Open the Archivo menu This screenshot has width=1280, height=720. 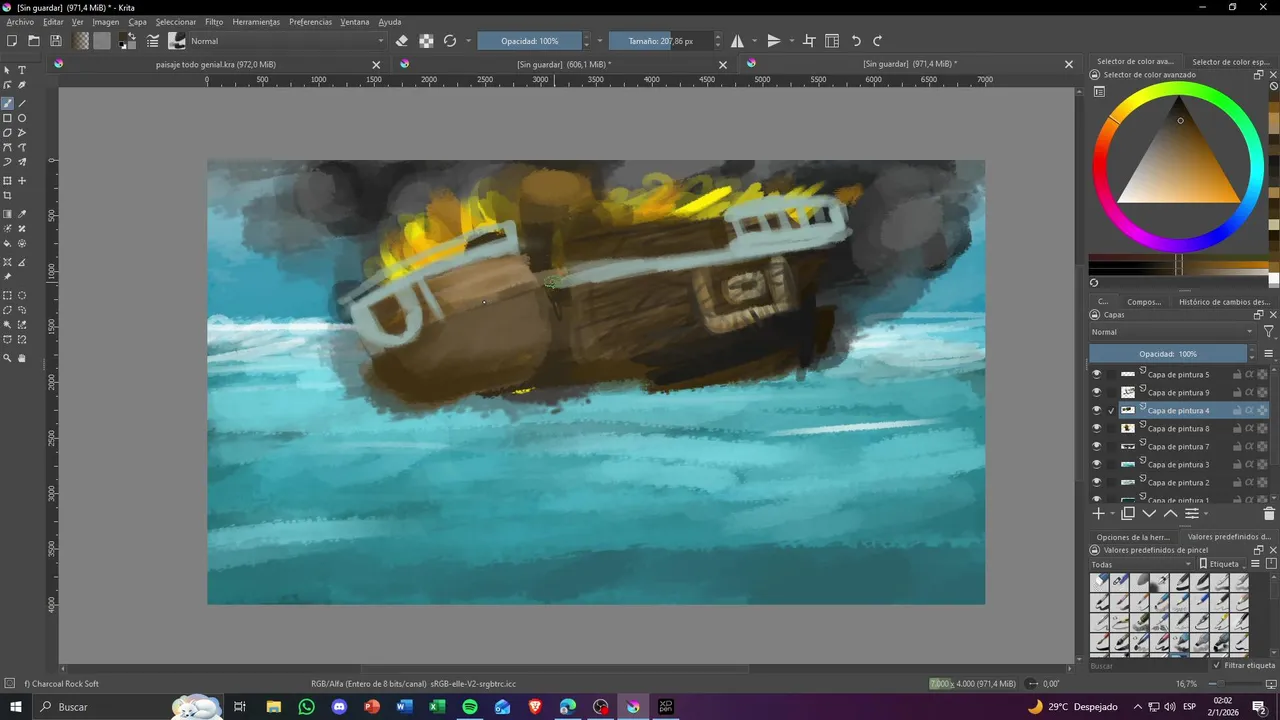20,22
